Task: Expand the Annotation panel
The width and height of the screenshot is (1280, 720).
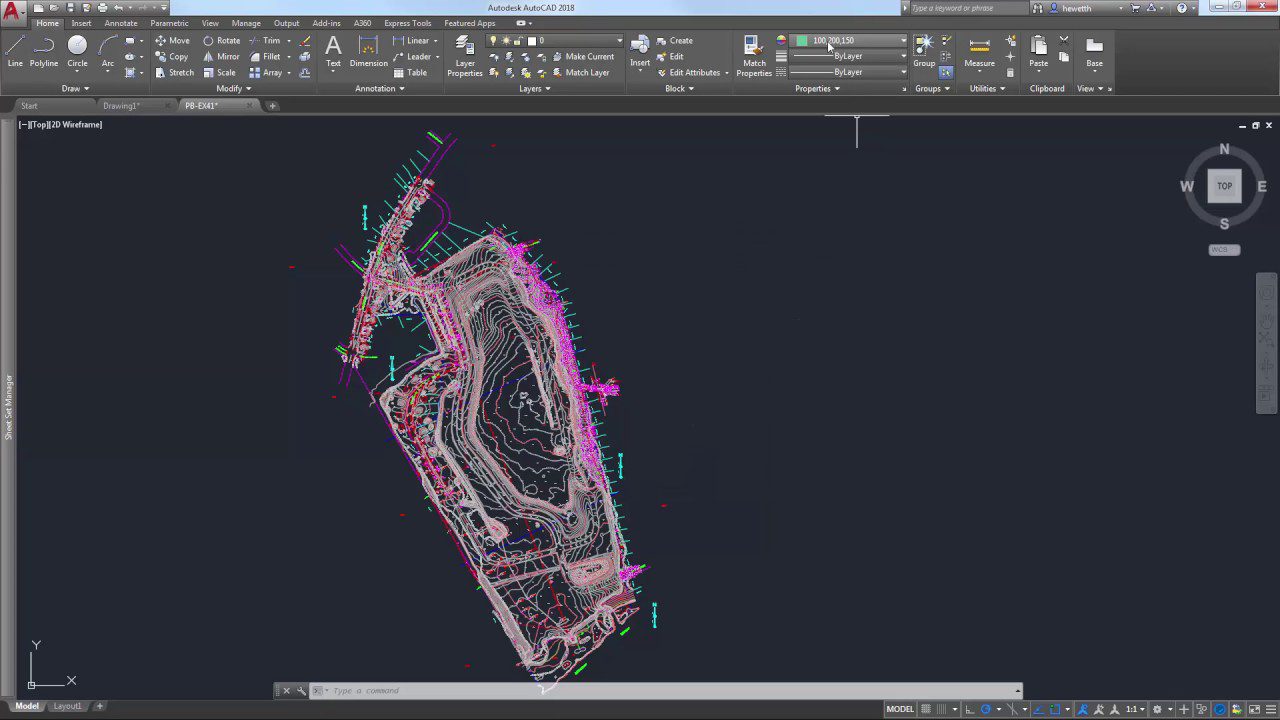Action: point(380,88)
